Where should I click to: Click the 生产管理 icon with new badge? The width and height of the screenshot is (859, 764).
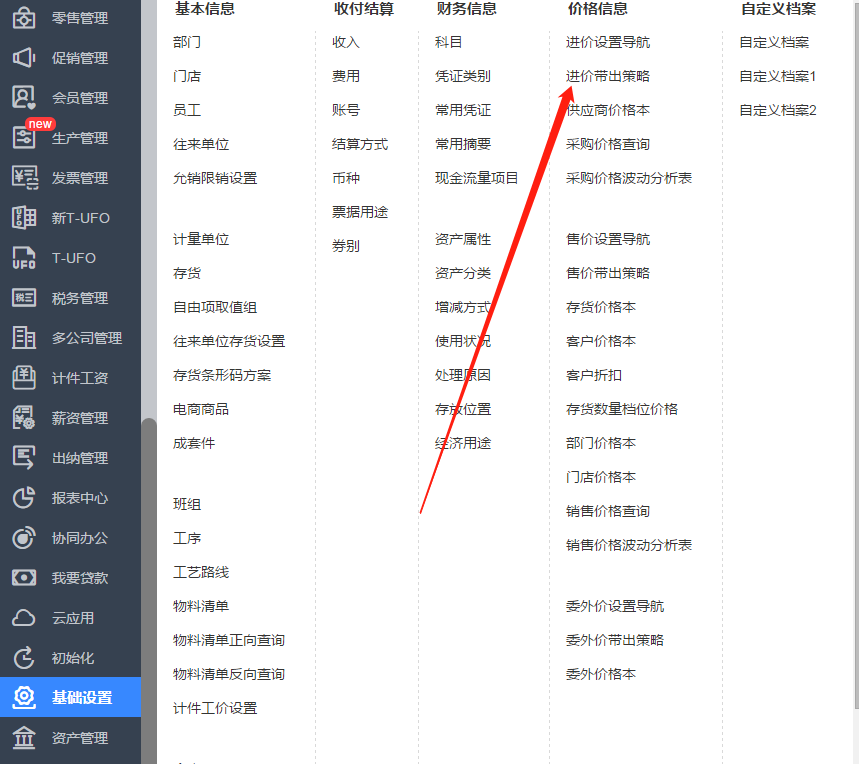[24, 137]
